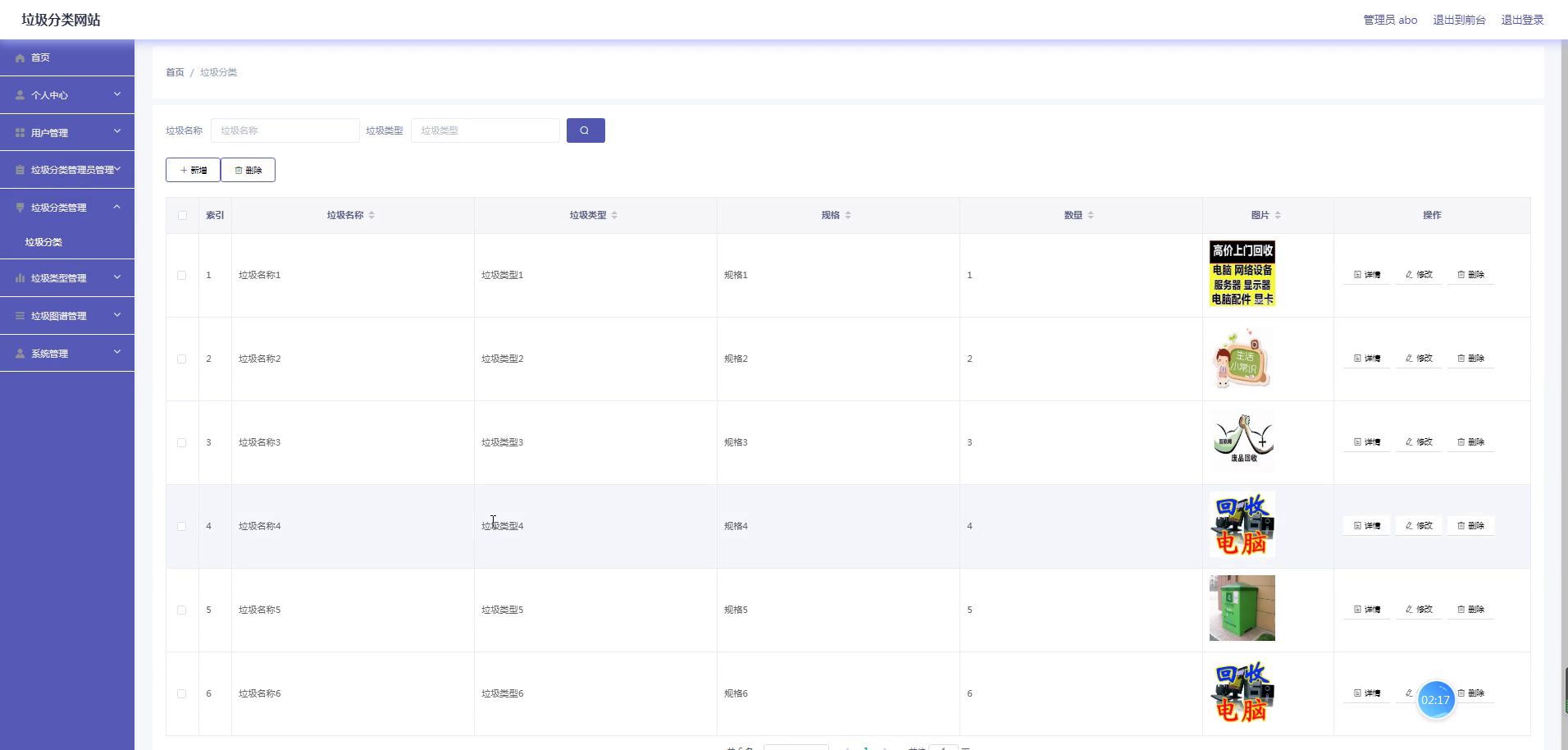Click 管理员 abo in the header
This screenshot has width=1568, height=750.
tap(1390, 20)
